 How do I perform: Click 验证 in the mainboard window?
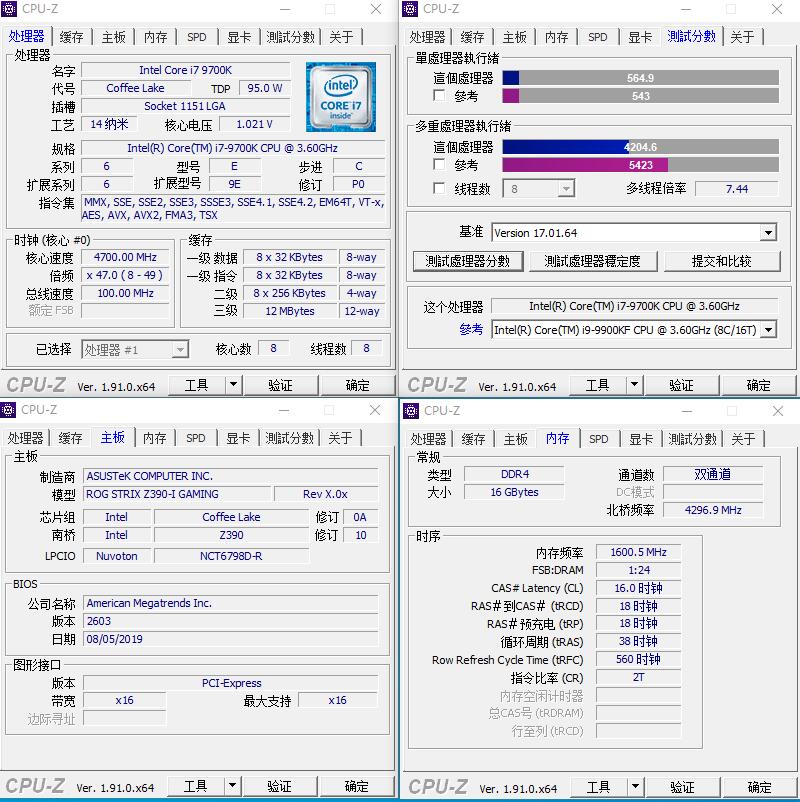281,785
